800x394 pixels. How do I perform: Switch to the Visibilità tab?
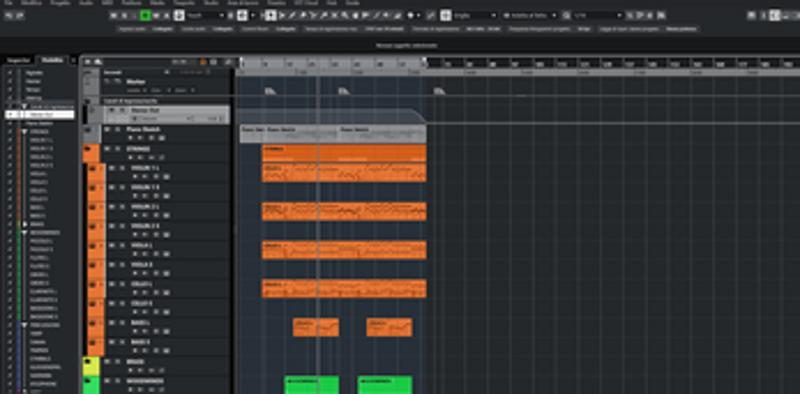point(53,60)
